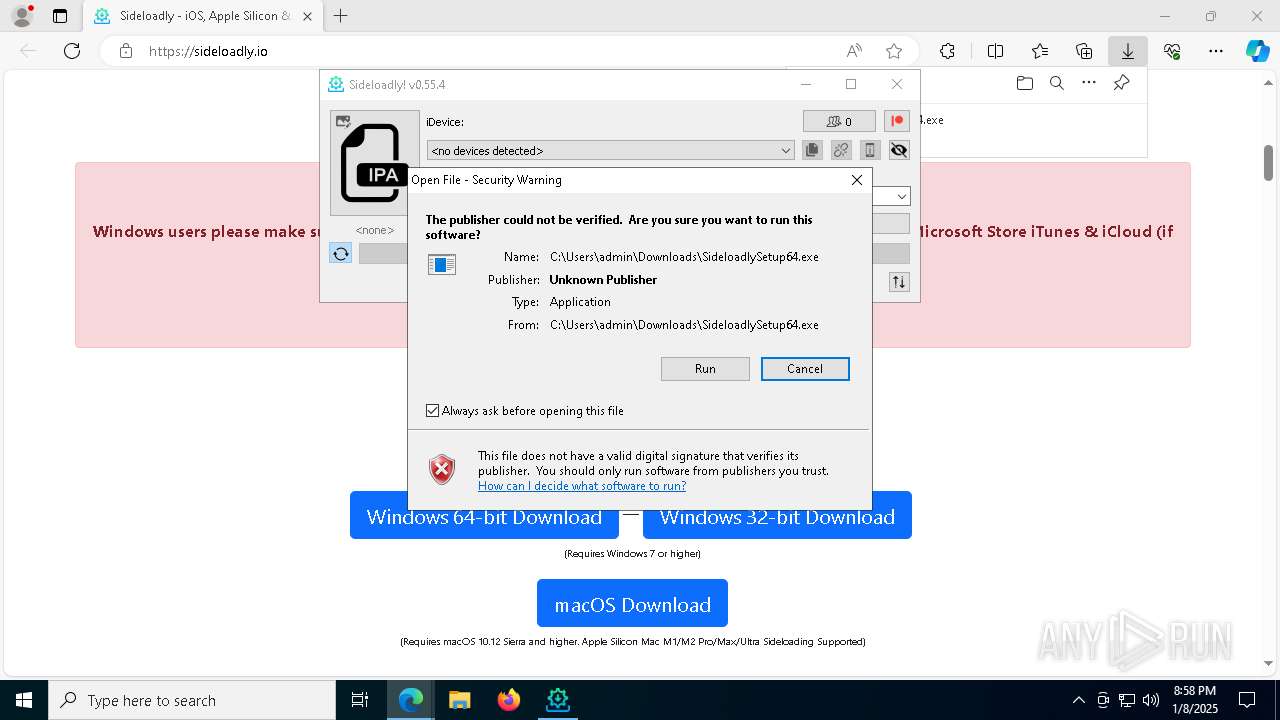Click the macOS Download button
Viewport: 1280px width, 720px height.
[x=632, y=604]
